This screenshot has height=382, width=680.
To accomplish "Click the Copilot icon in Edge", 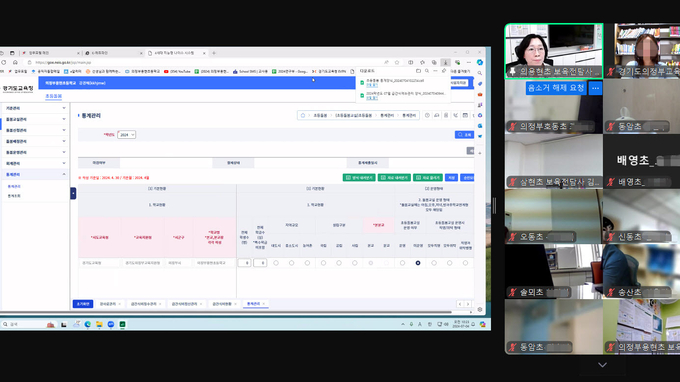I will coord(480,62).
